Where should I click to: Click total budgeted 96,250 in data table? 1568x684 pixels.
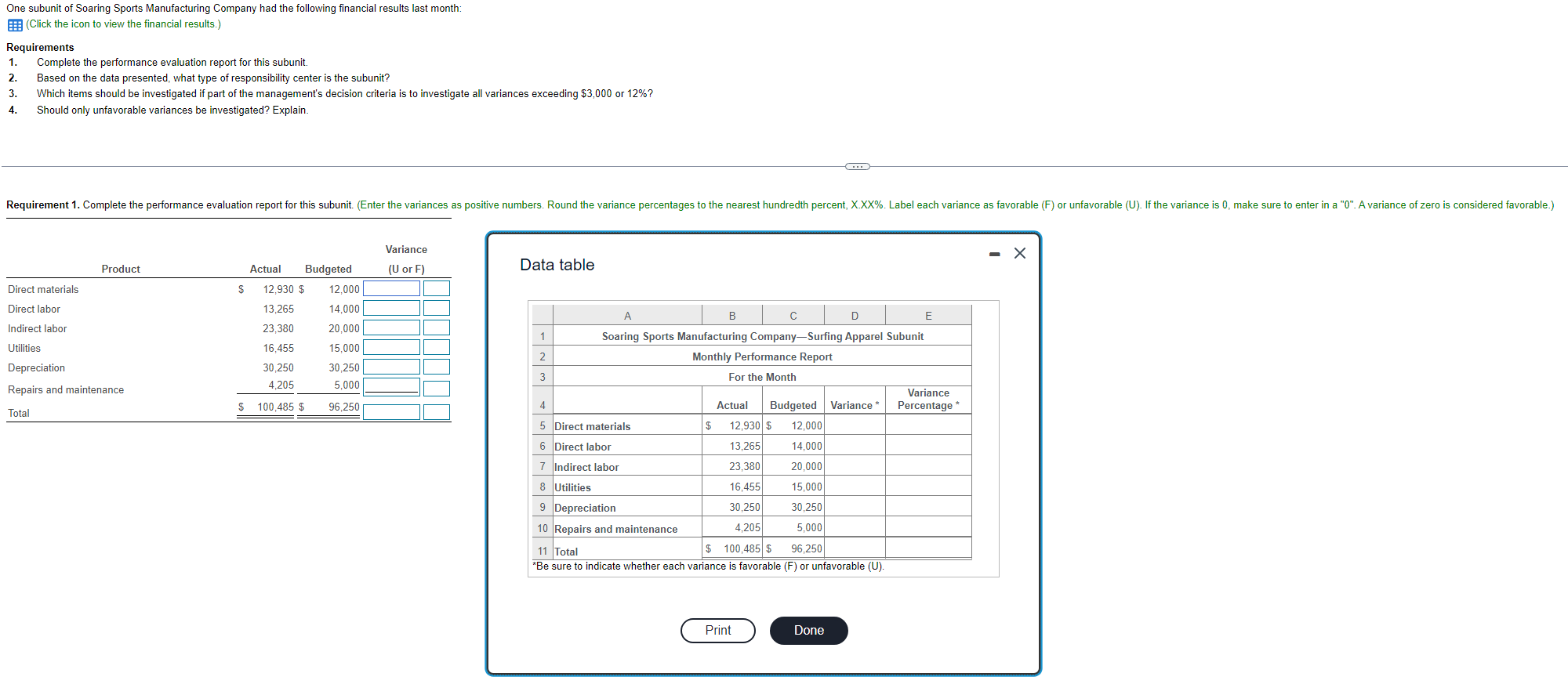(x=807, y=548)
